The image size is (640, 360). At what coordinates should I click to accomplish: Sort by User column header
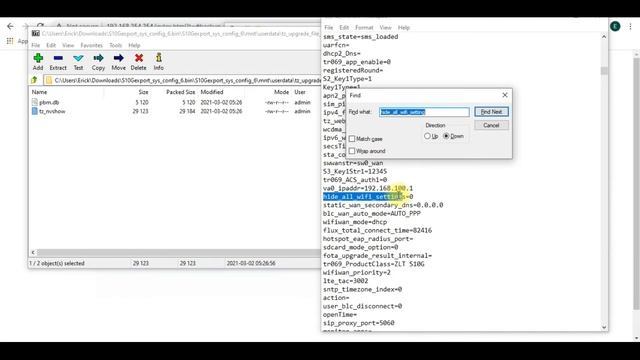pos(300,92)
